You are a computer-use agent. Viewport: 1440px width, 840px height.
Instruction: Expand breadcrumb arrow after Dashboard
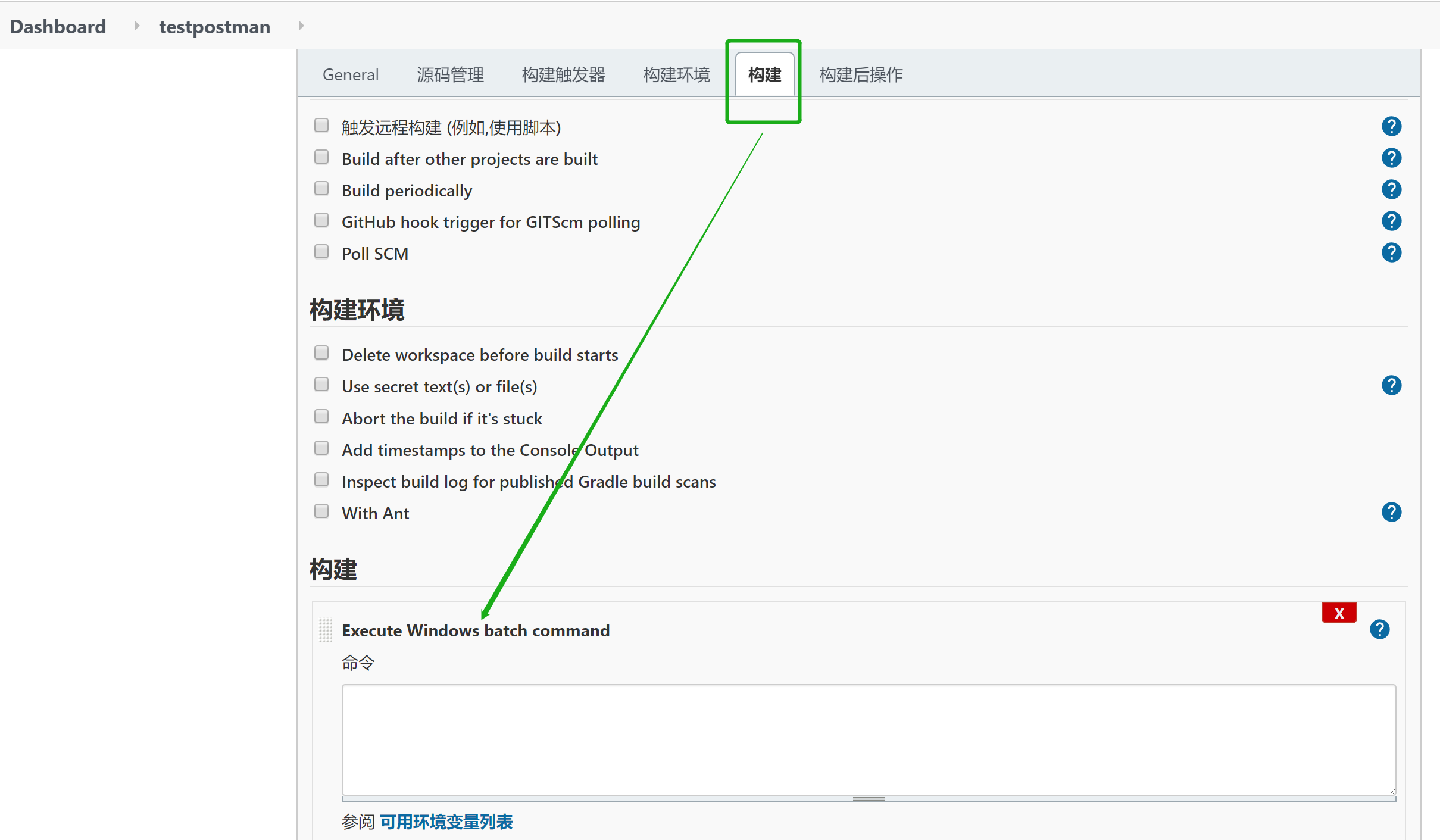pyautogui.click(x=137, y=26)
